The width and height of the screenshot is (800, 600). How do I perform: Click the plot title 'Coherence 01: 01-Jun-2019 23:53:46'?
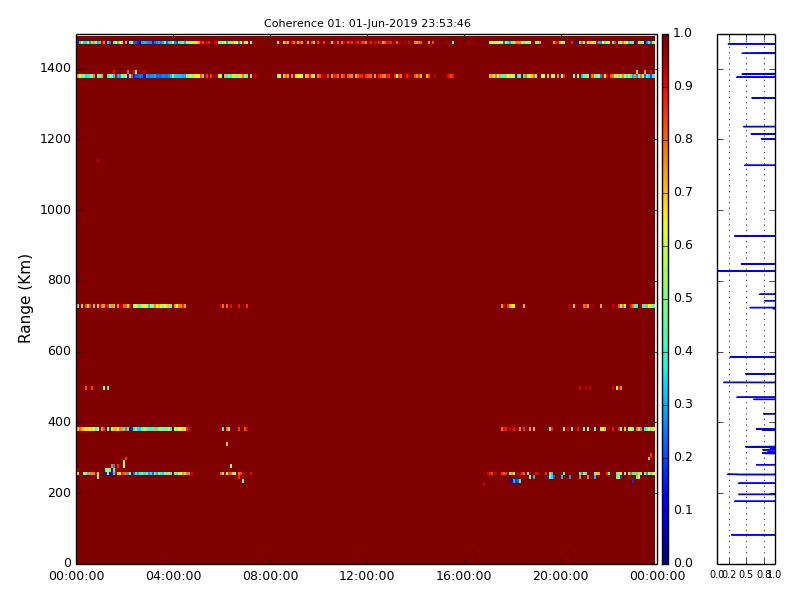coord(367,23)
